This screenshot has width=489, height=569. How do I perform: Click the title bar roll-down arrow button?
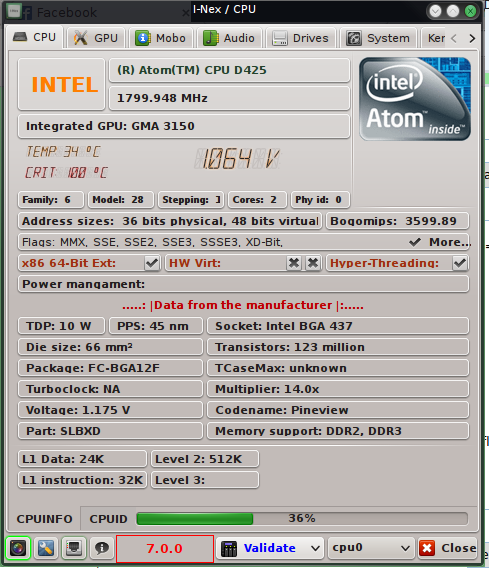tap(435, 12)
